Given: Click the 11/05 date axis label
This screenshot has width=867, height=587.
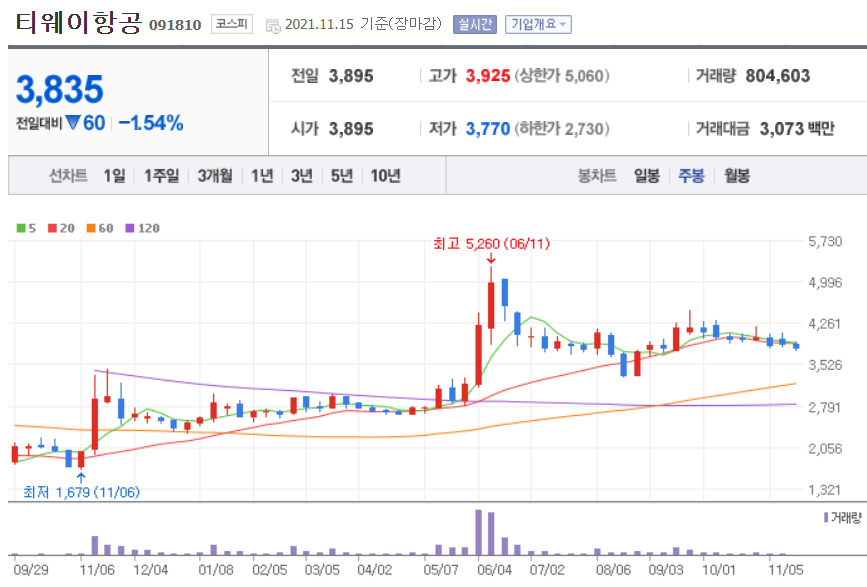Looking at the screenshot, I should tap(786, 570).
